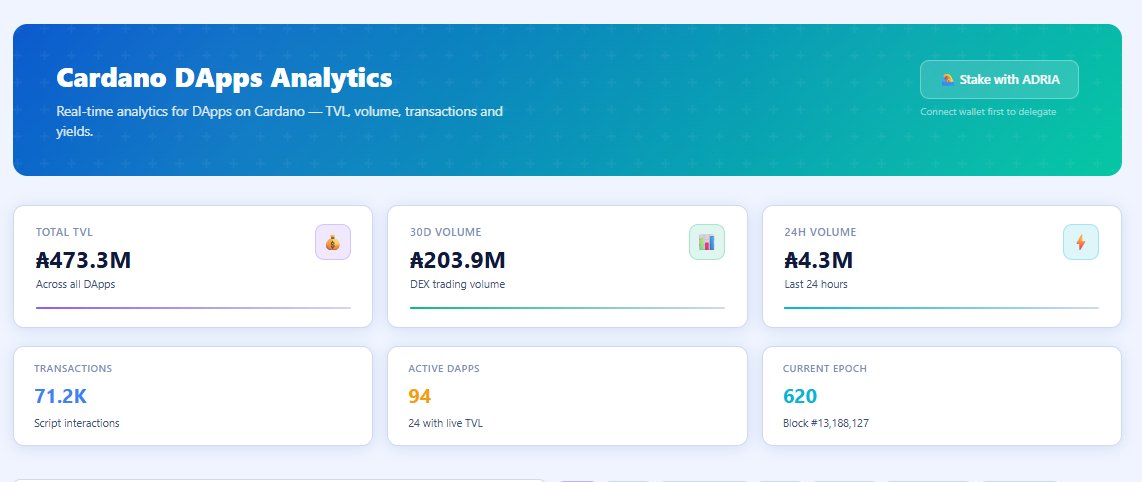1142x482 pixels.
Task: Click the Cardano DApps Analytics heading
Action: coord(224,78)
